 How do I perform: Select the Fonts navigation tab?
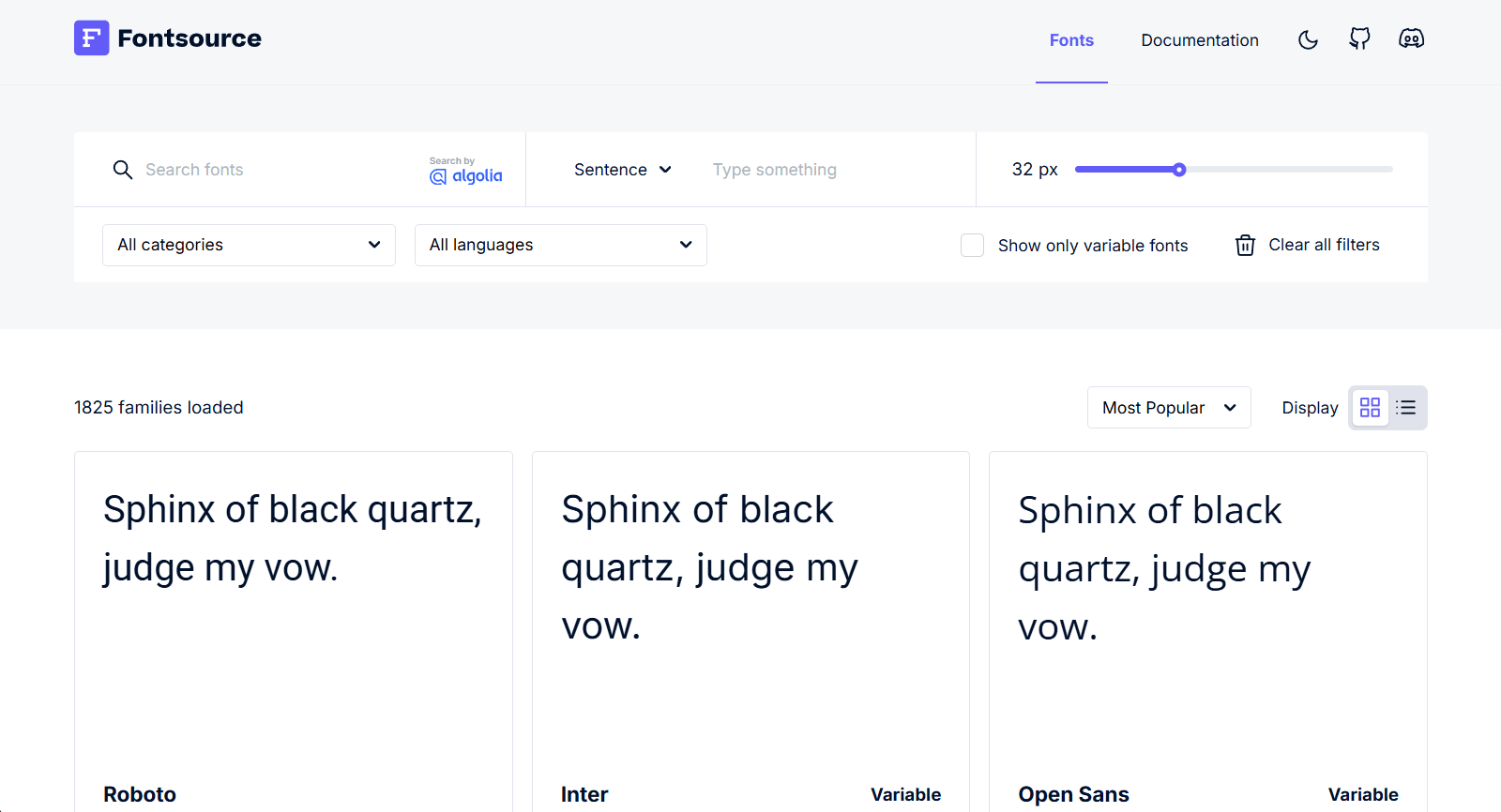[x=1071, y=39]
